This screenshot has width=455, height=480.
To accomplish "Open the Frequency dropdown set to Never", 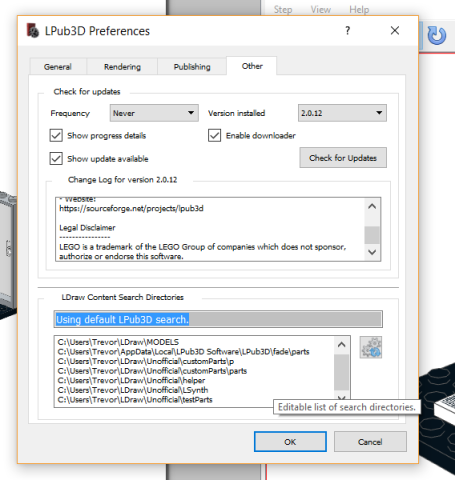I will (154, 113).
